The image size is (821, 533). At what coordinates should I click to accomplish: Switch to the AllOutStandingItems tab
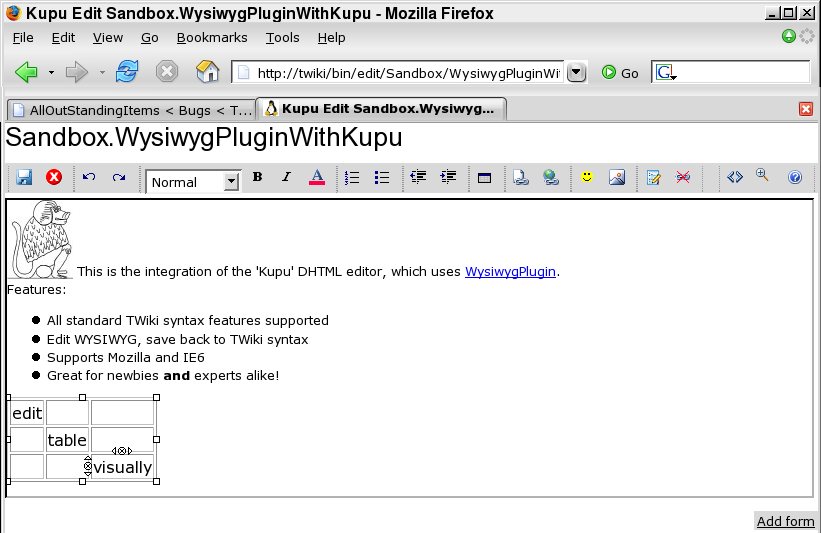(130, 109)
